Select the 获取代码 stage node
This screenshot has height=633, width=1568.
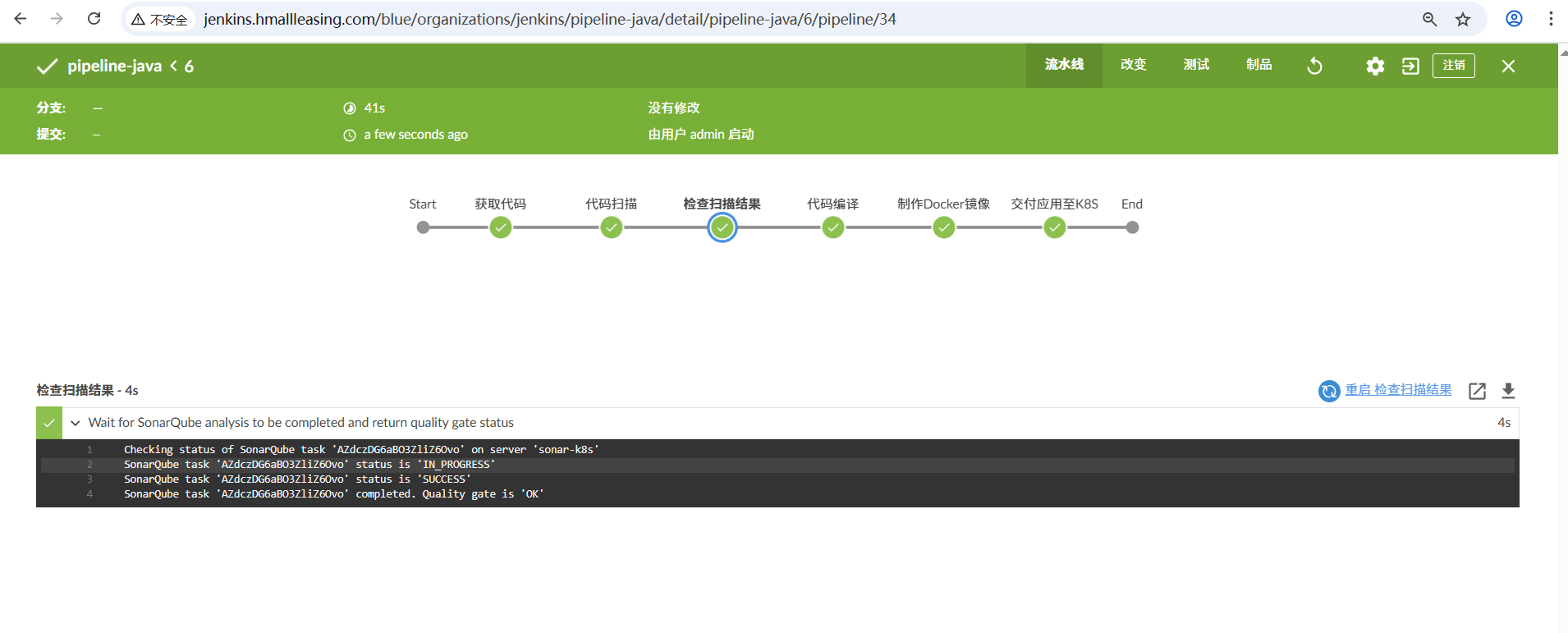[x=501, y=227]
